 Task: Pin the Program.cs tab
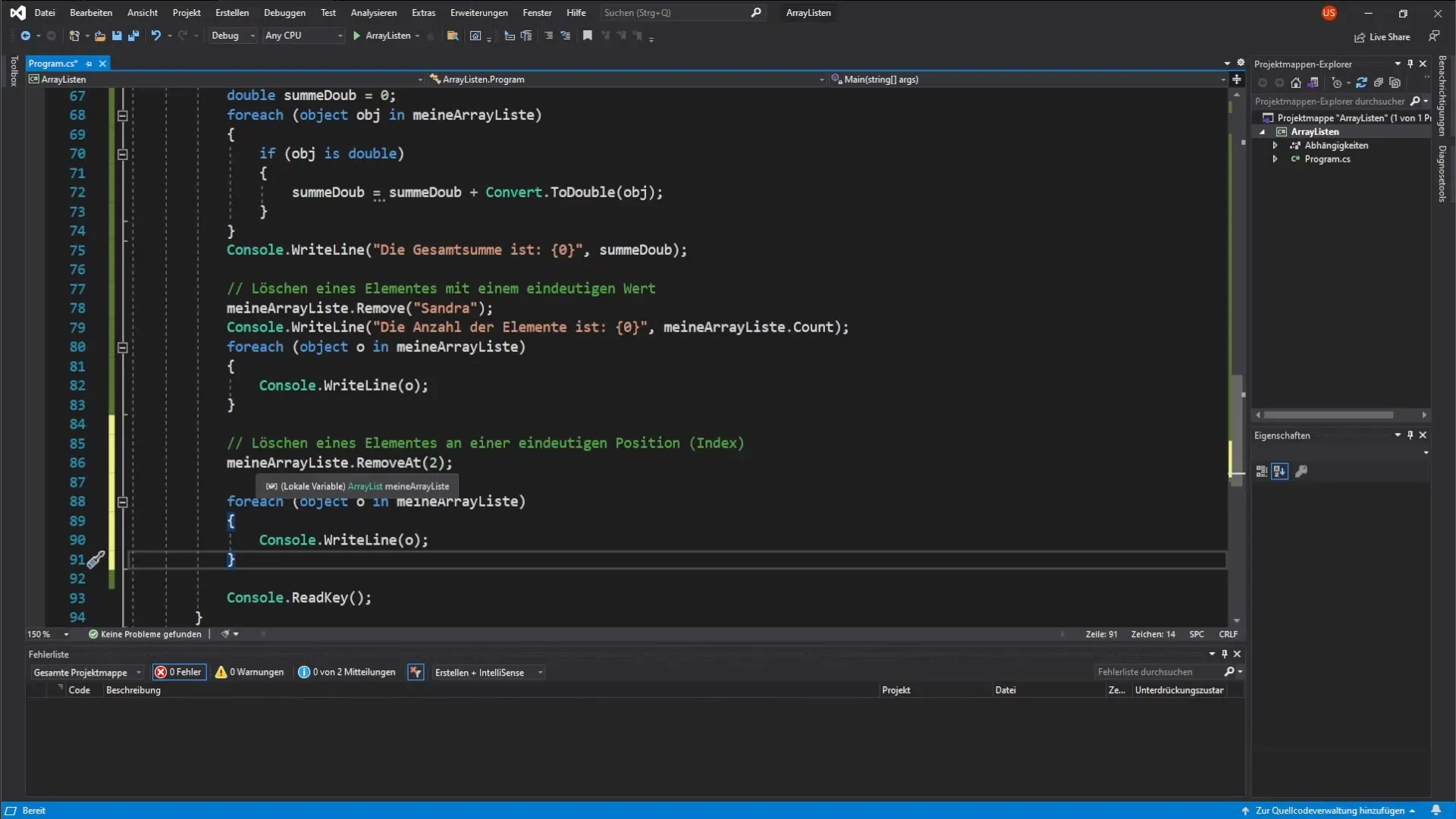click(x=89, y=64)
